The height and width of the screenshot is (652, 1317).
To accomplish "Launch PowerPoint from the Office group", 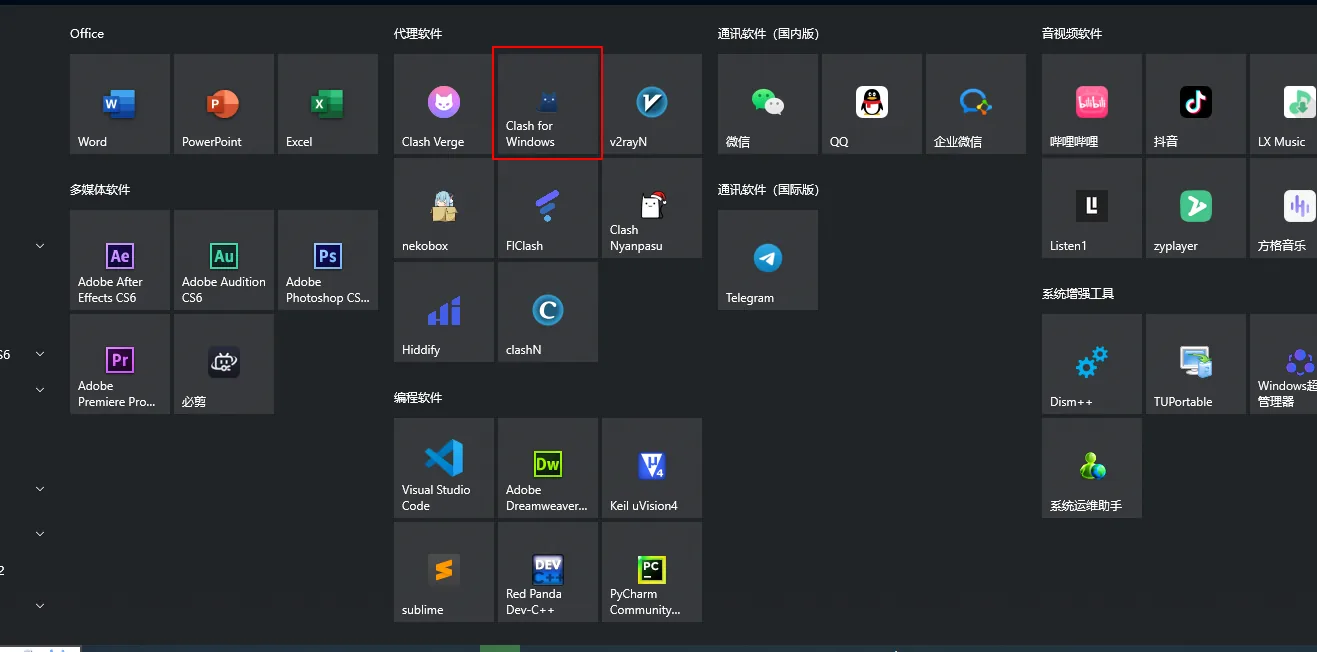I will click(x=224, y=104).
